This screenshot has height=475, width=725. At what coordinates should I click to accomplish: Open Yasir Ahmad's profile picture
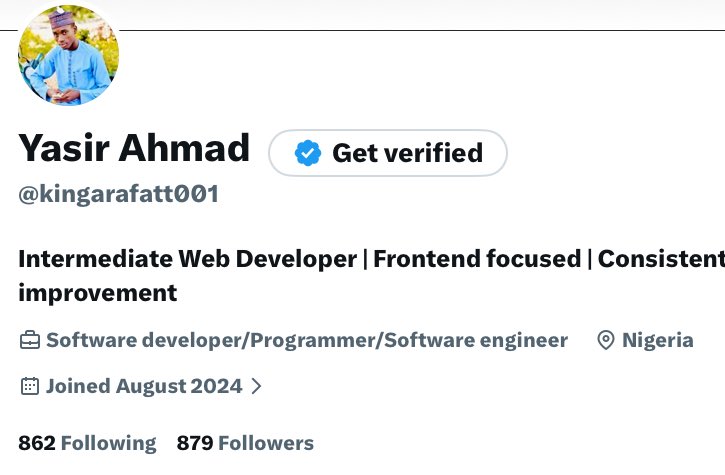(x=68, y=55)
